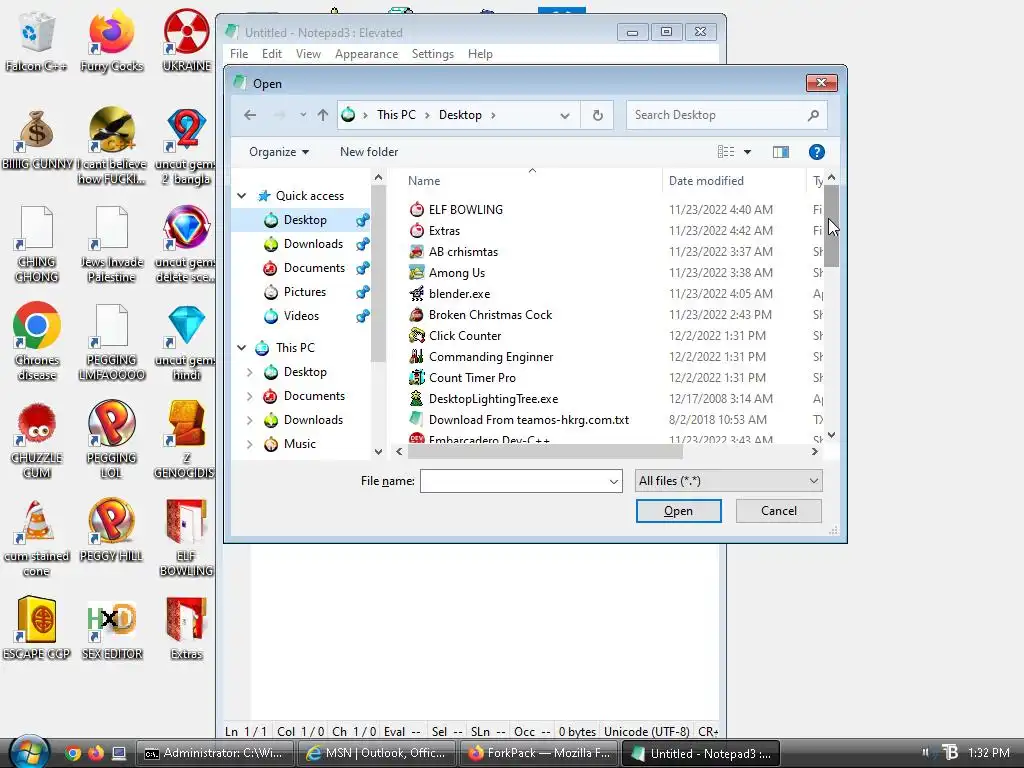Click the Up one level arrow

pos(323,116)
